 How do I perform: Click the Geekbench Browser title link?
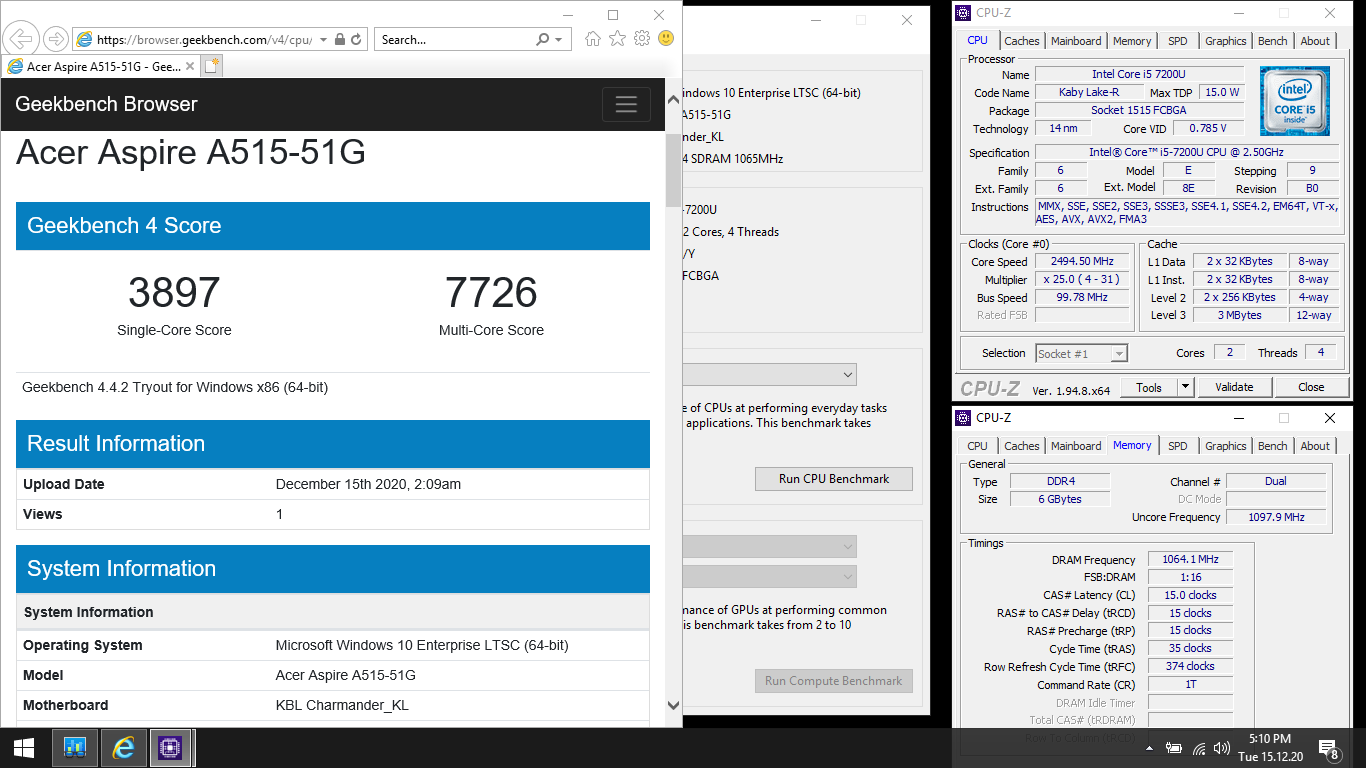tap(106, 104)
